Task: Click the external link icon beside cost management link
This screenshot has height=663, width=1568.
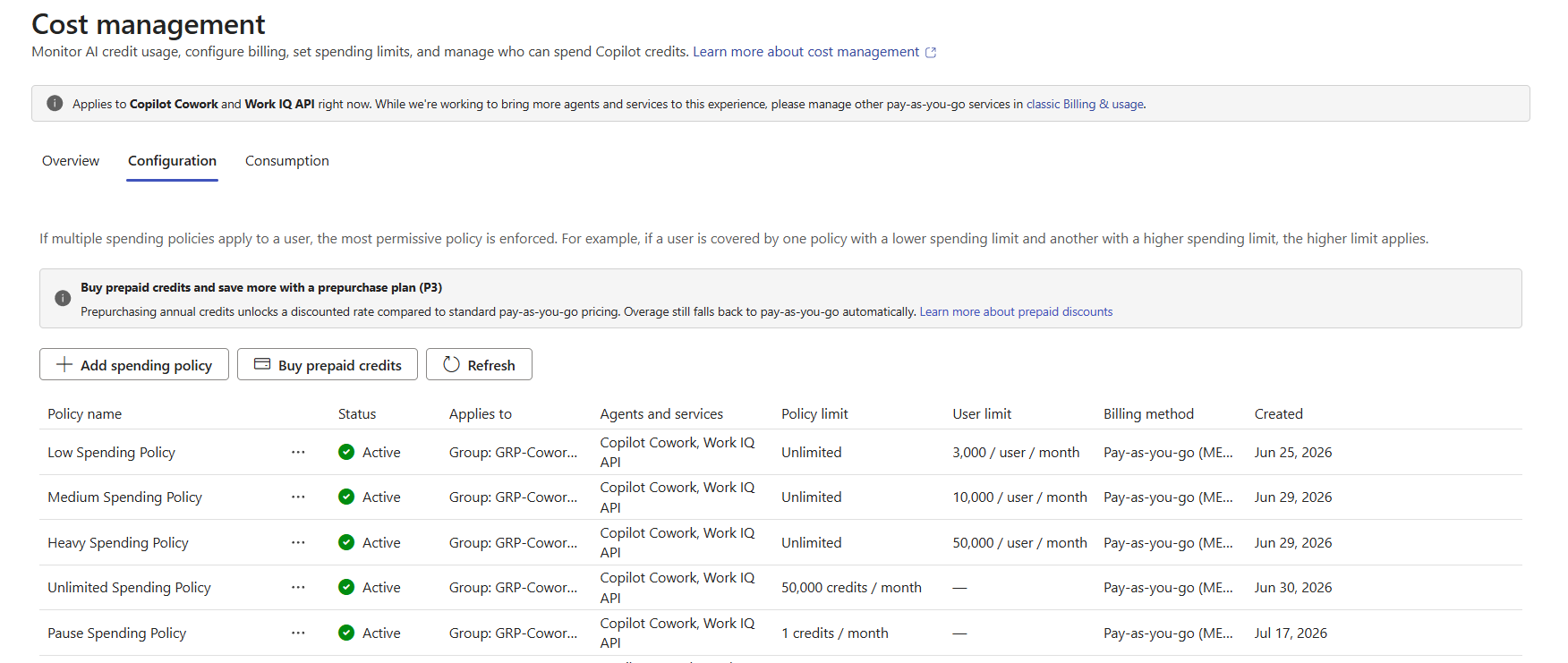Action: tap(931, 53)
